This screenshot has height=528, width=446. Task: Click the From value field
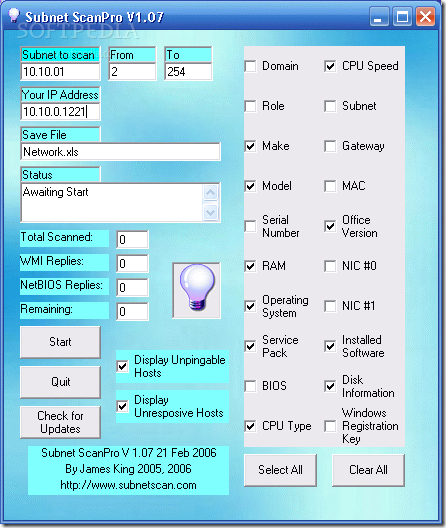pos(132,72)
